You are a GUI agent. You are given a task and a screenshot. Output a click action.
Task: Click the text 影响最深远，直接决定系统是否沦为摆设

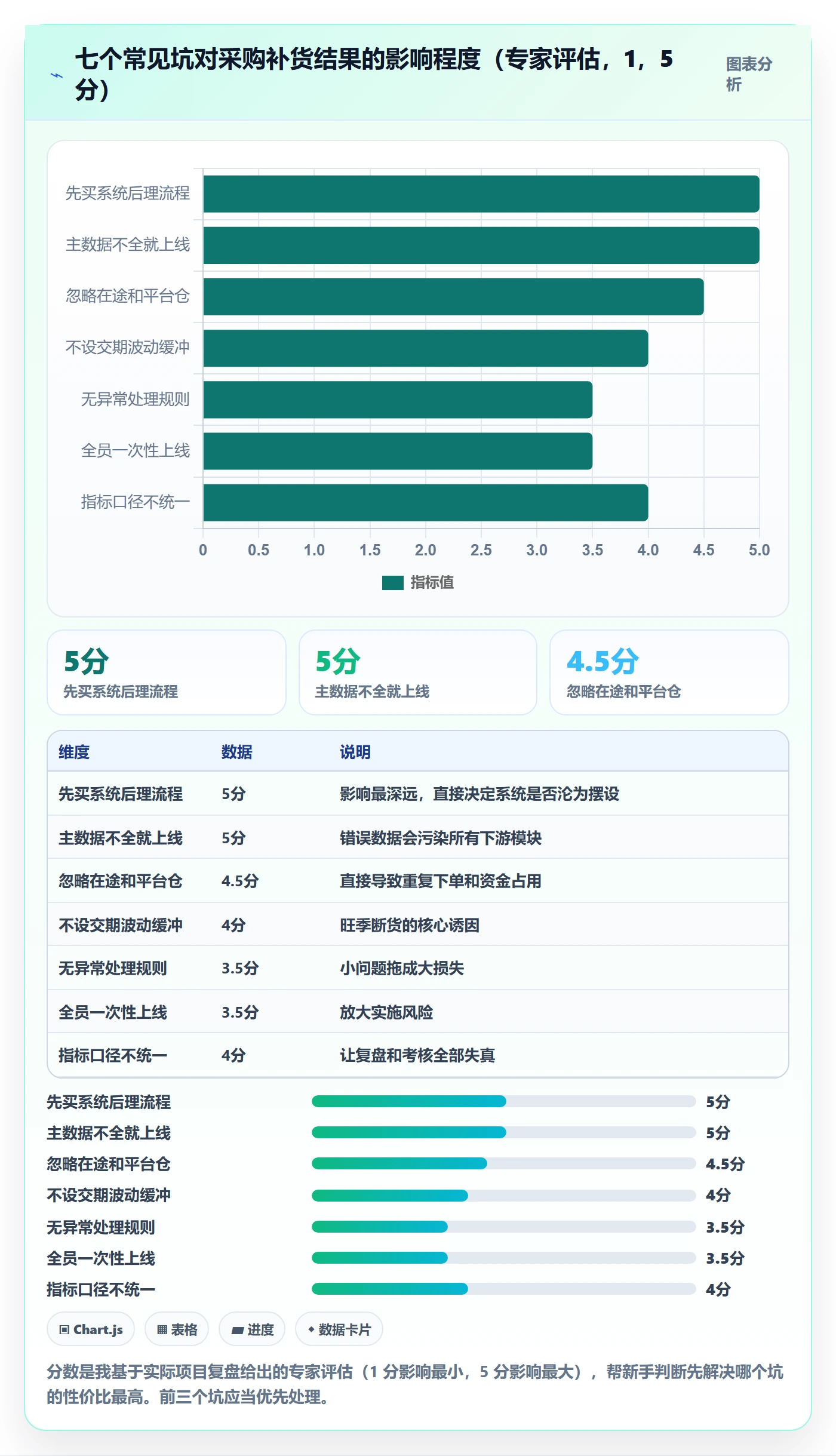point(480,794)
